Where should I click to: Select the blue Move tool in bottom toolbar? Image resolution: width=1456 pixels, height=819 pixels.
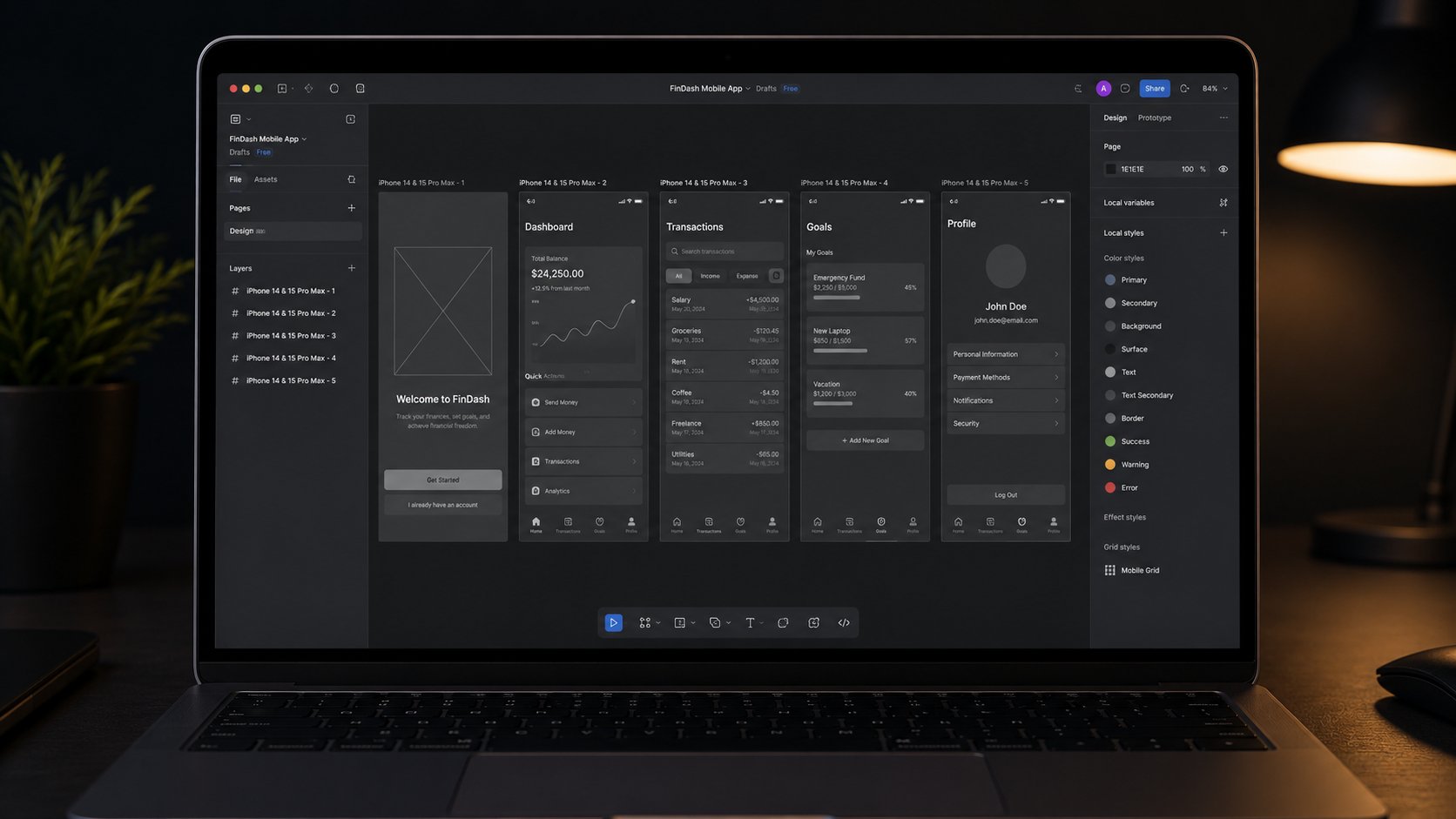[x=613, y=623]
